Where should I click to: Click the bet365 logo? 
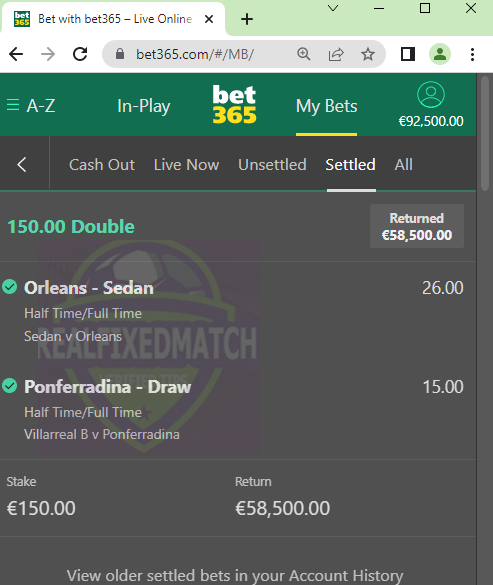(x=234, y=104)
